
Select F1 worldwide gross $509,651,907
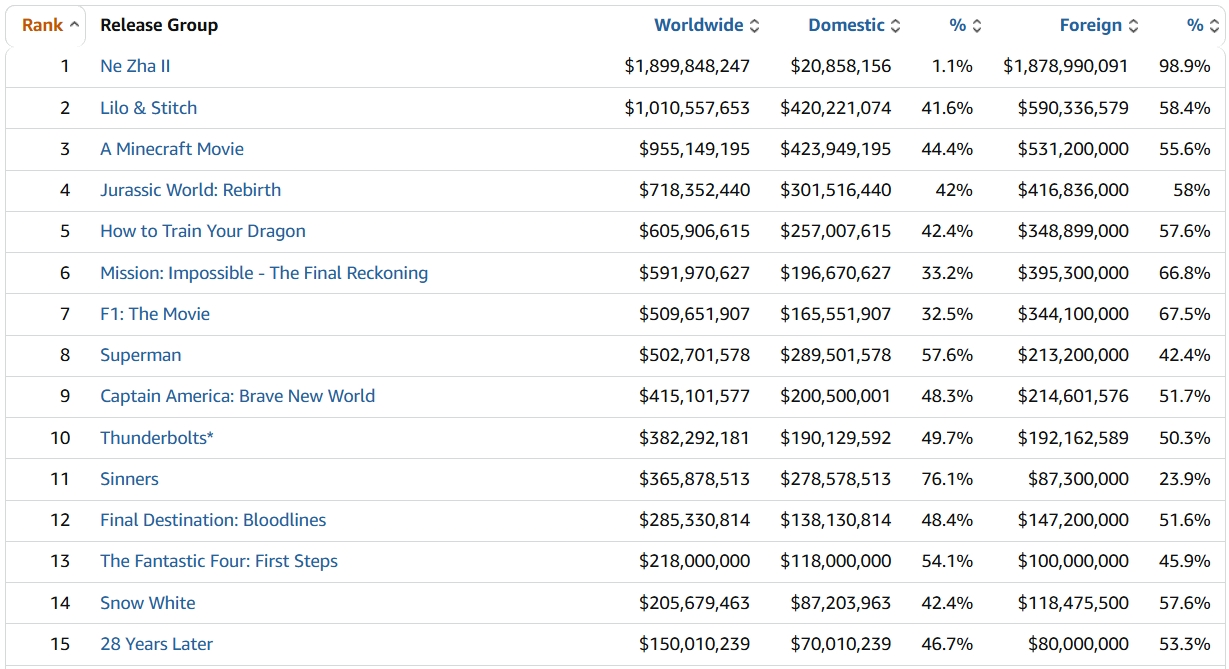pos(695,314)
